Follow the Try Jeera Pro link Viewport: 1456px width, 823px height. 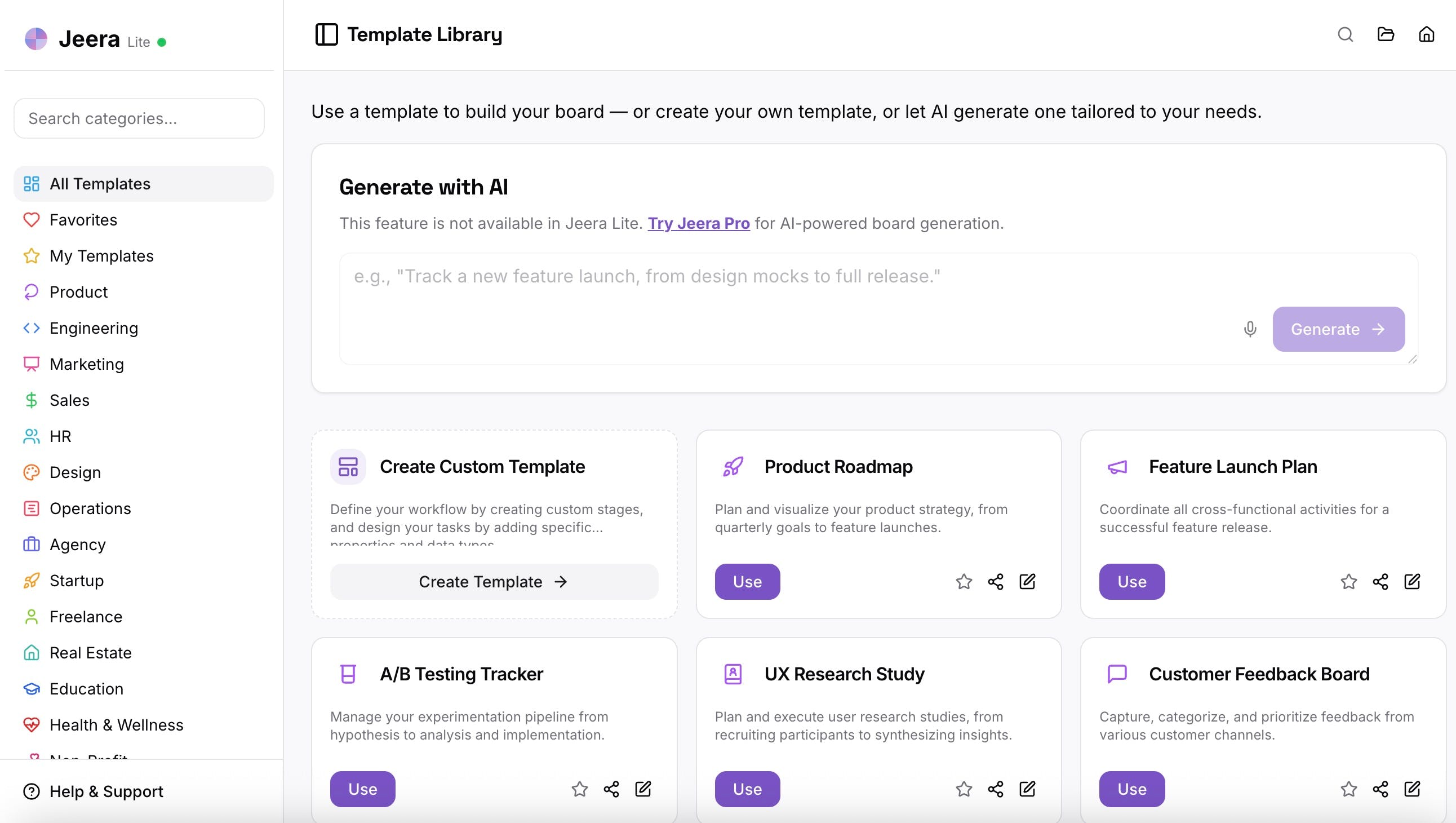point(699,223)
